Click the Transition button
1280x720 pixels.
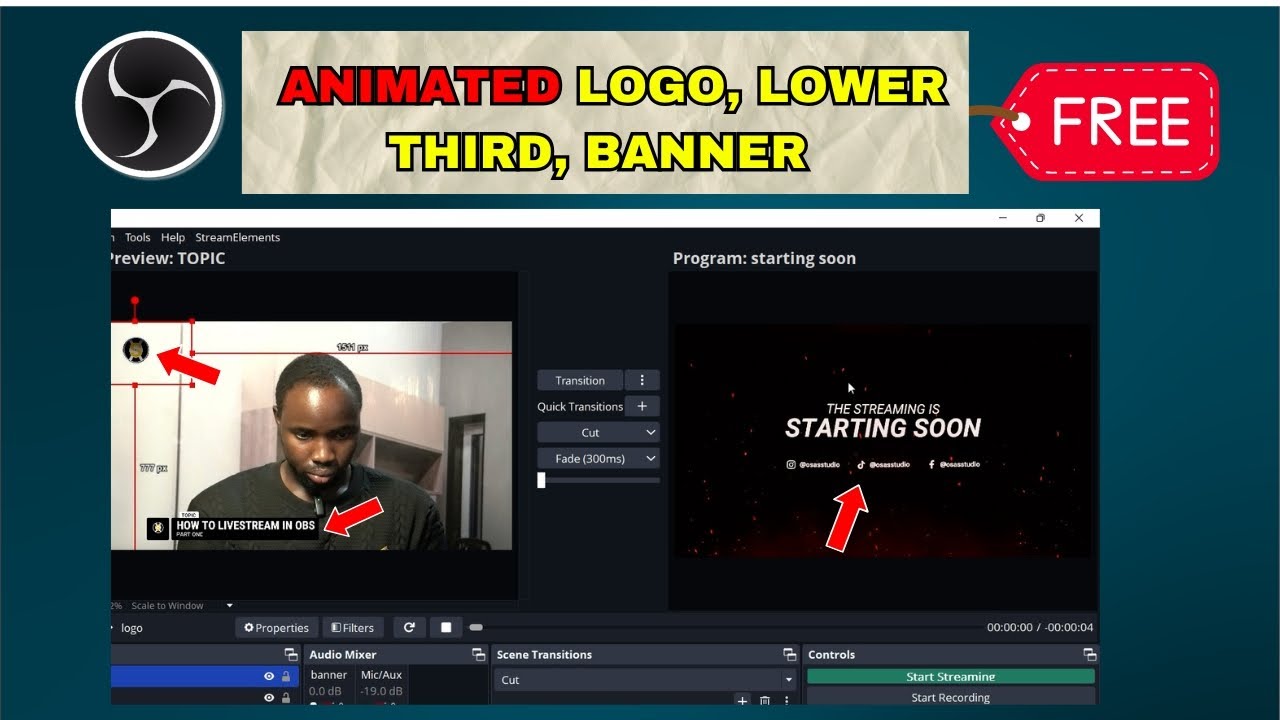click(x=580, y=380)
